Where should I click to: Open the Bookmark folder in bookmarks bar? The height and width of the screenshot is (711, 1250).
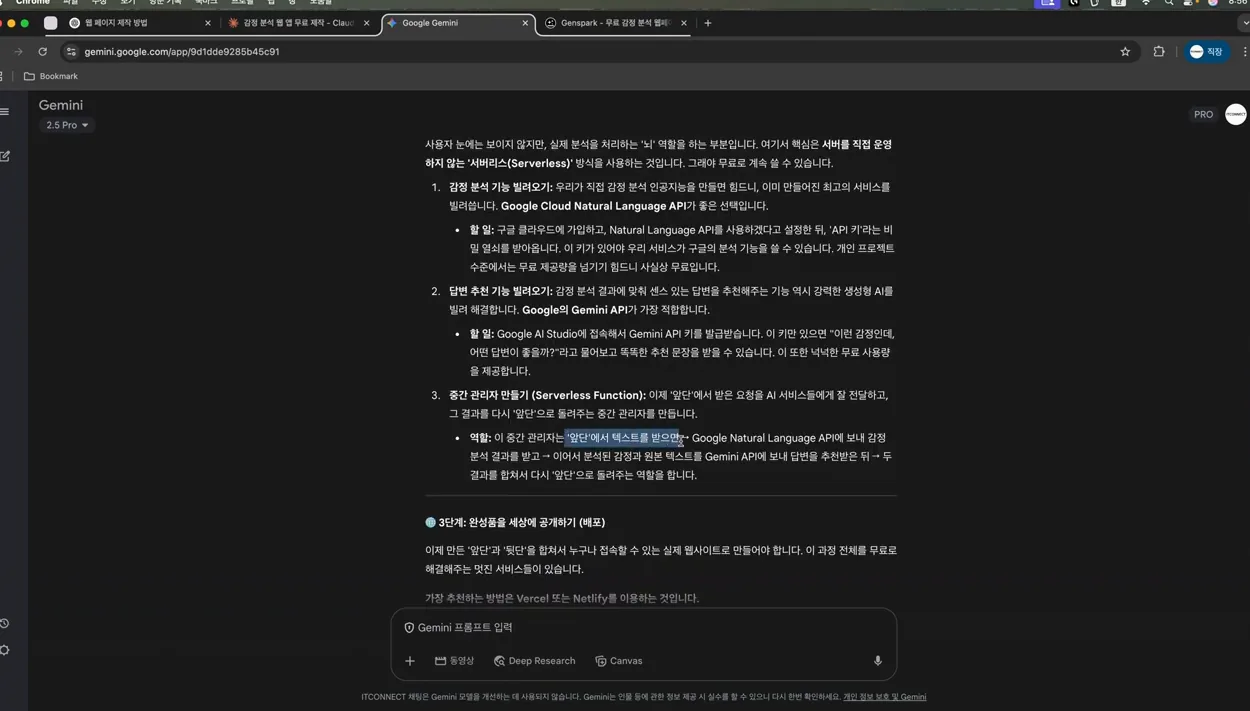(51, 76)
